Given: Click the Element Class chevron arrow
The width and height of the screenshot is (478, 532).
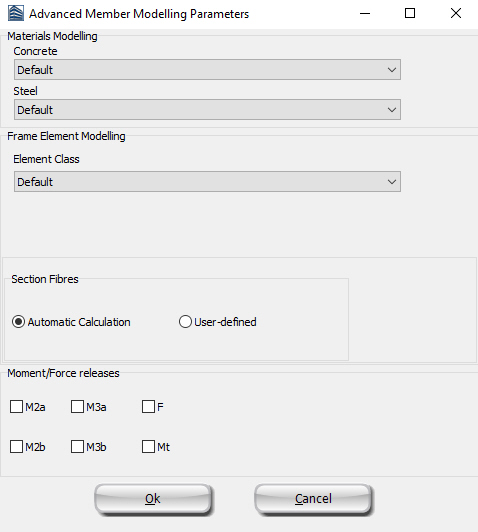Looking at the screenshot, I should point(392,182).
